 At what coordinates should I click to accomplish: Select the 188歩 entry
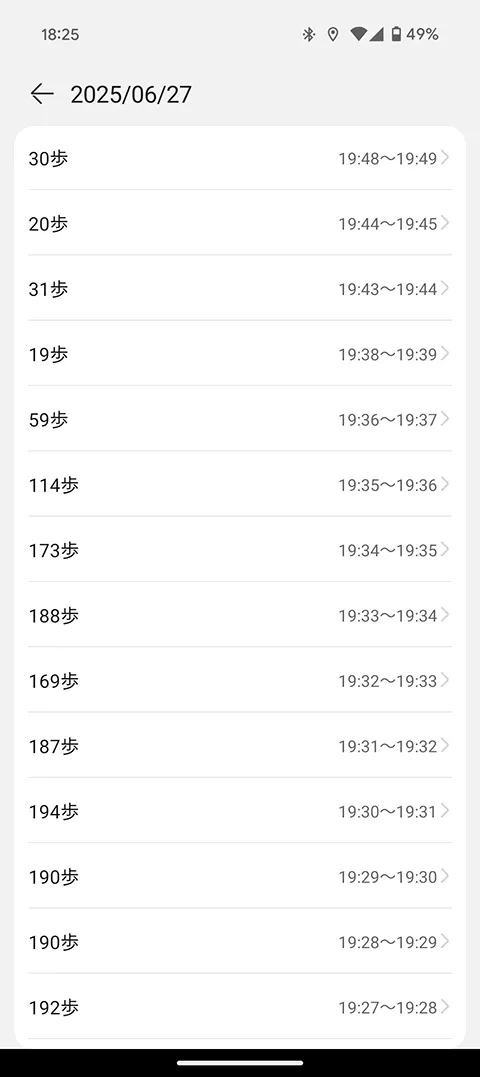[240, 615]
